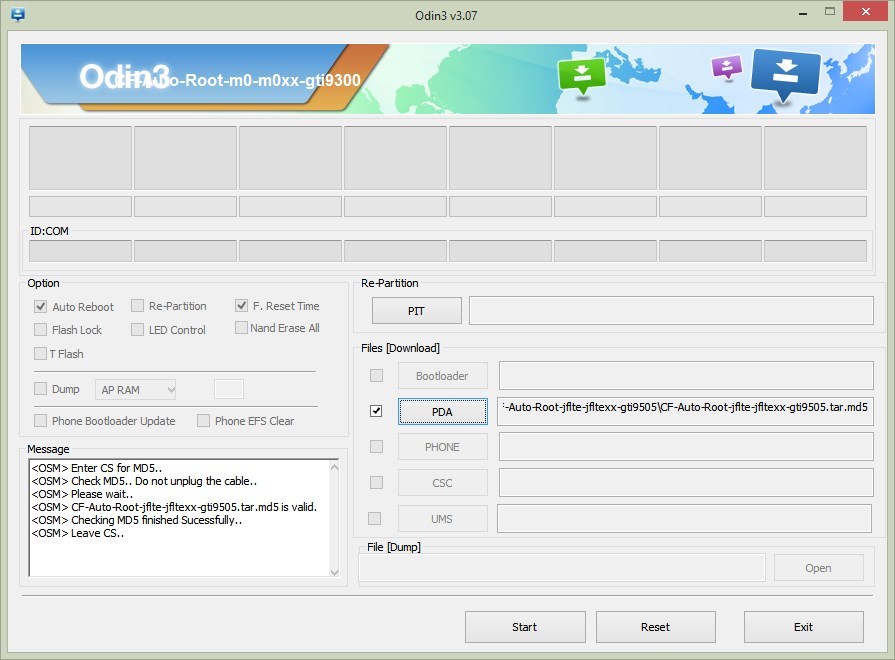Enable Flash Lock option
The height and width of the screenshot is (660, 895).
41,329
